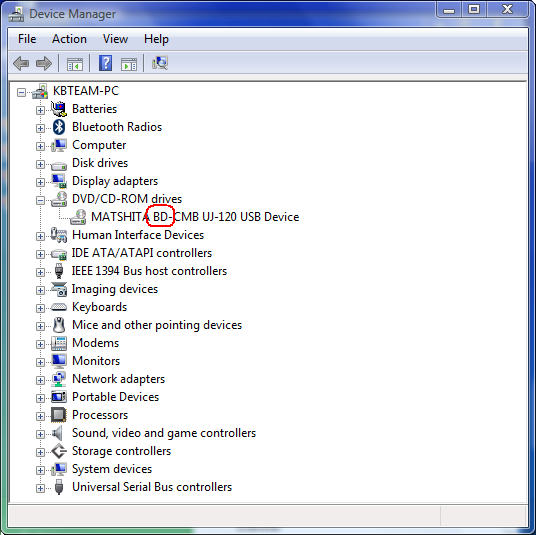This screenshot has height=535, width=536.
Task: Click the Show/Hide Action Pane toolbar icon
Action: [129, 64]
